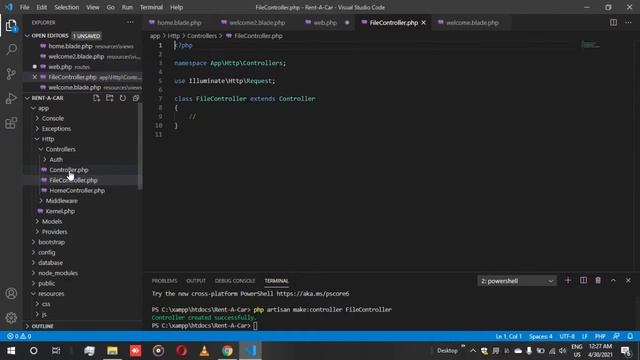Refresh the RENT-A-CAR explorer
The width and height of the screenshot is (640, 360).
coord(123,98)
